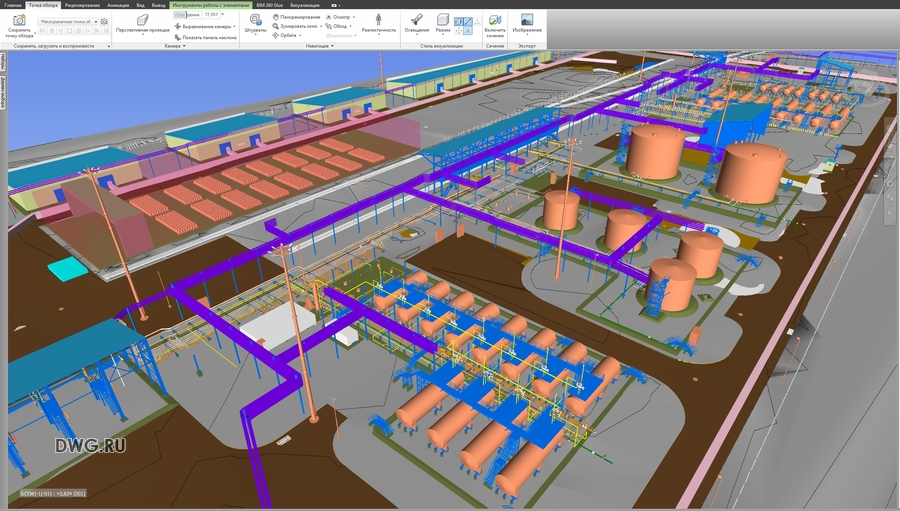900x511 pixels.
Task: Toggle Show Tilt Bar (Показать панель наклона)
Action: tap(205, 37)
